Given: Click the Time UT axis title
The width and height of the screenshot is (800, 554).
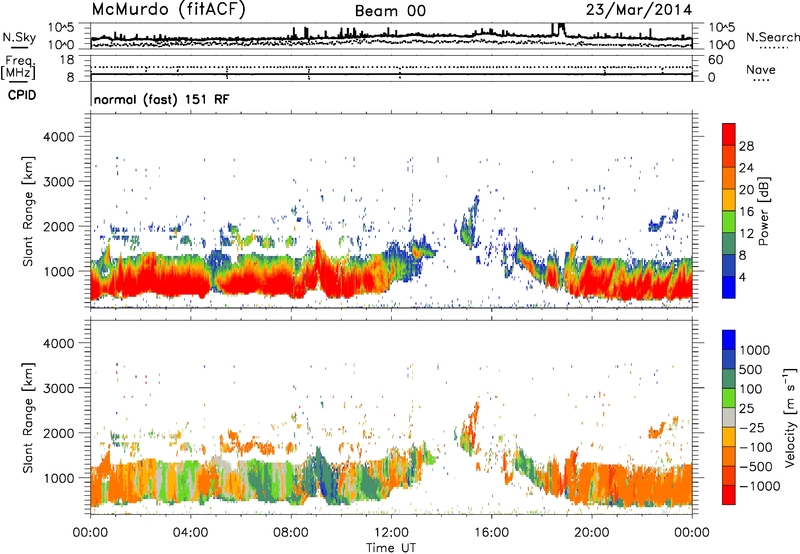Looking at the screenshot, I should 391,548.
